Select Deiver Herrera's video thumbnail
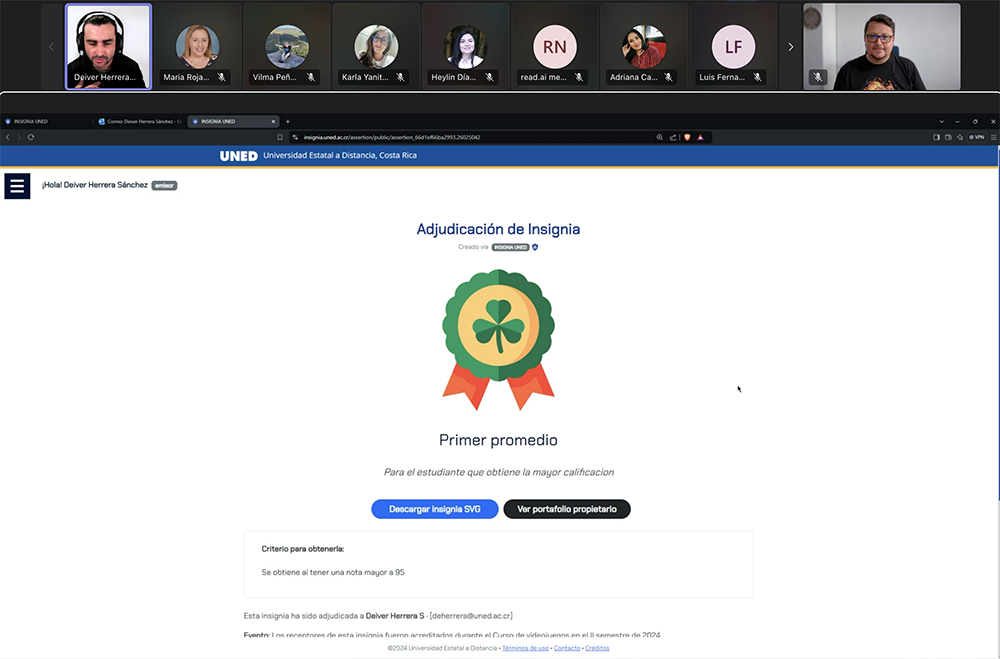 coord(108,46)
